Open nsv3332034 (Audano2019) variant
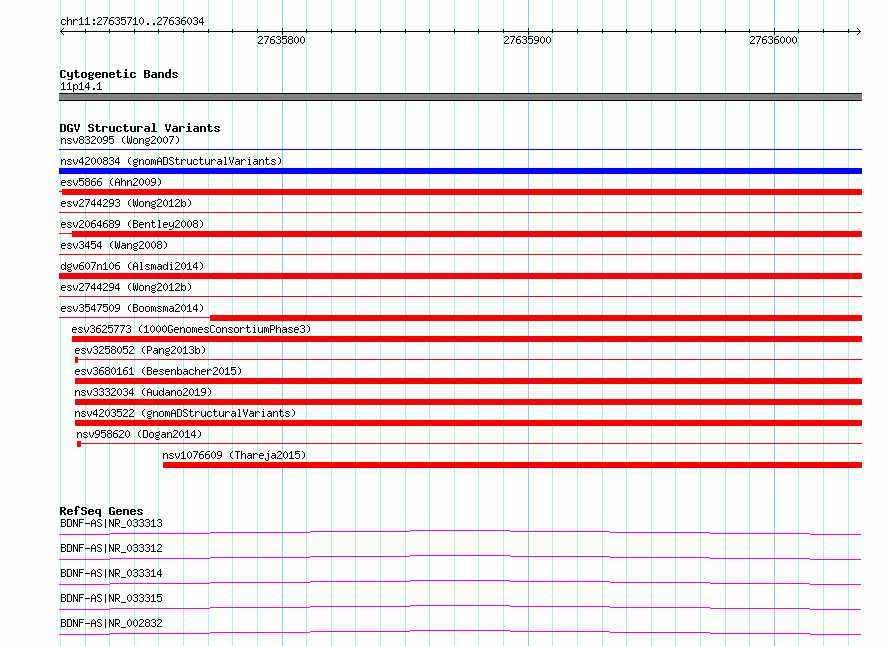Screen dimensions: 890x646 point(143,392)
